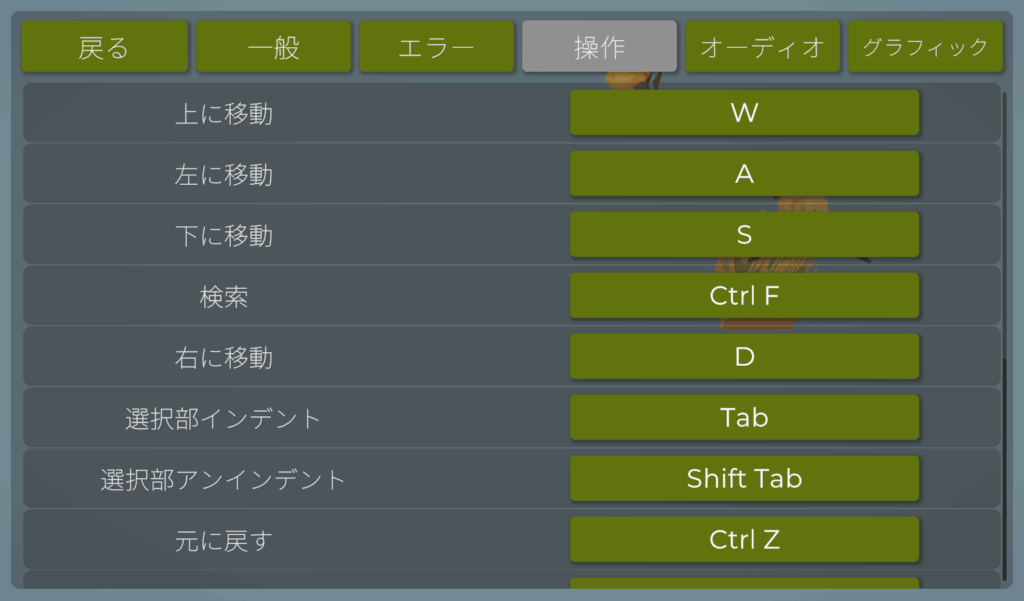Click the 検索 row label
This screenshot has width=1024, height=601.
[223, 297]
